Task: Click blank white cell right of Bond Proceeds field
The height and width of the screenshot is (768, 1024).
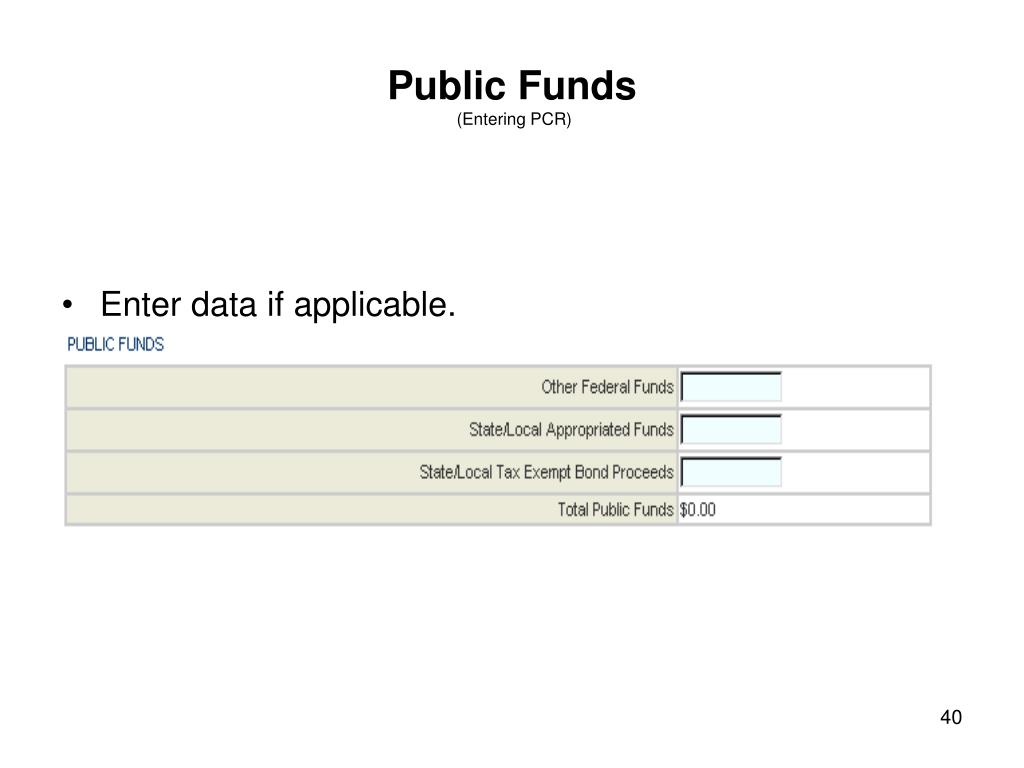Action: (856, 472)
